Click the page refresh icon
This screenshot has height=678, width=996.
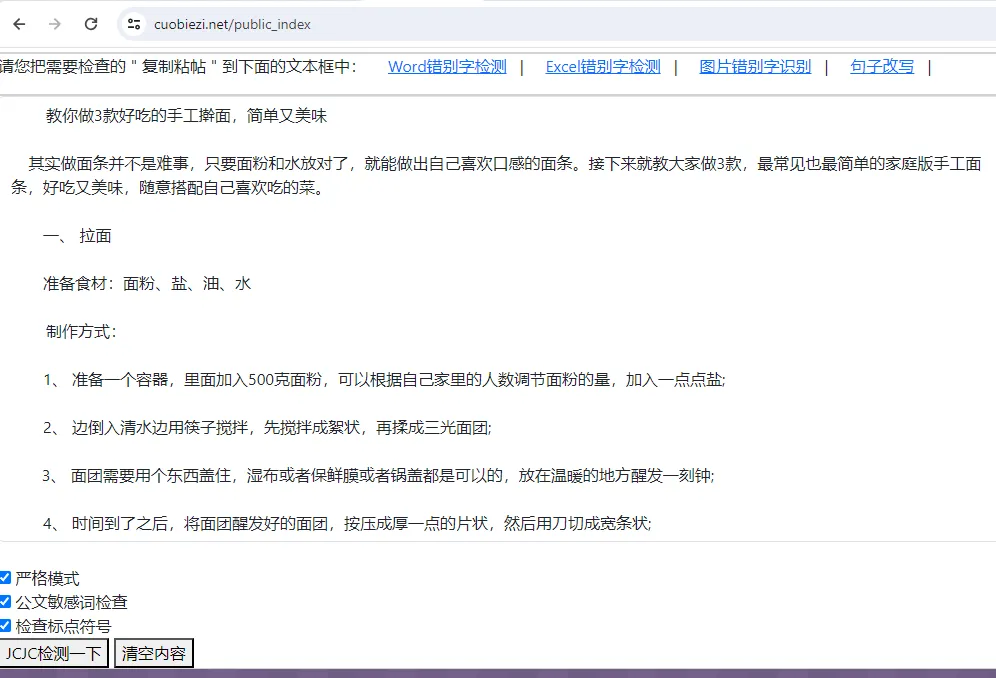tap(90, 23)
